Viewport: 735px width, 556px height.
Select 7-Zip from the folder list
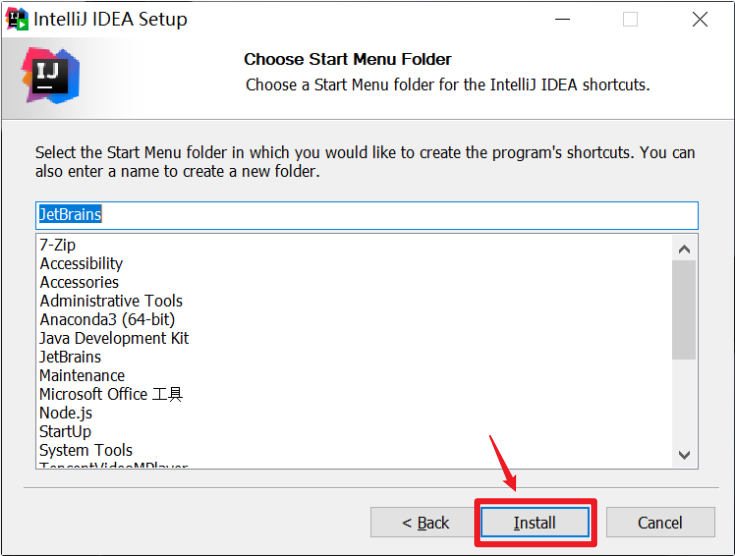[x=58, y=245]
